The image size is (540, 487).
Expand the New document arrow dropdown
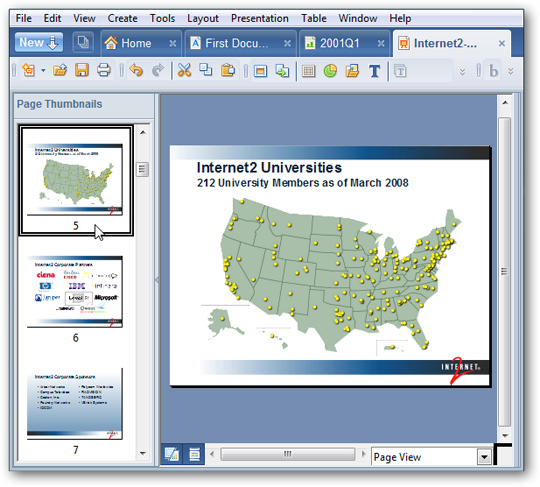43,71
